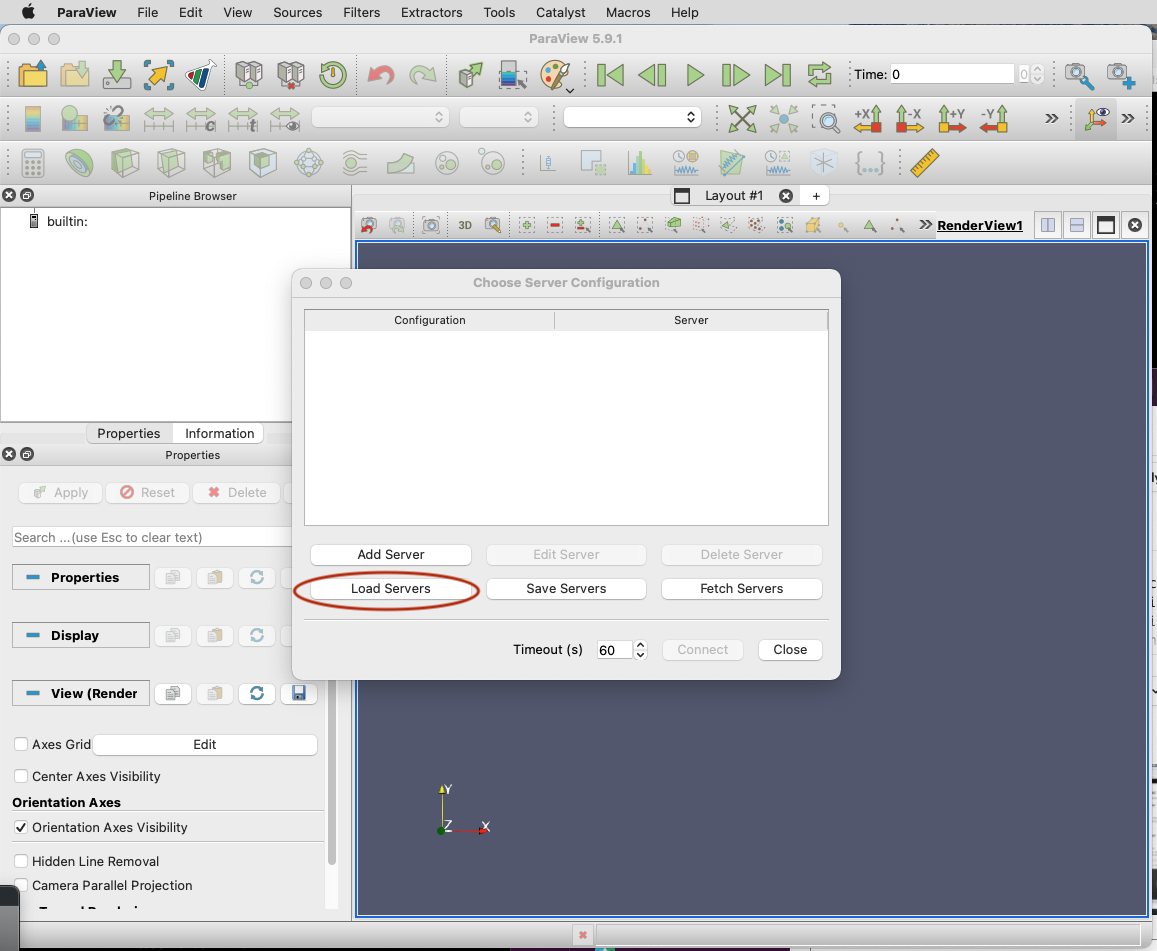Set view direction to +X
The height and width of the screenshot is (951, 1157).
(x=867, y=118)
